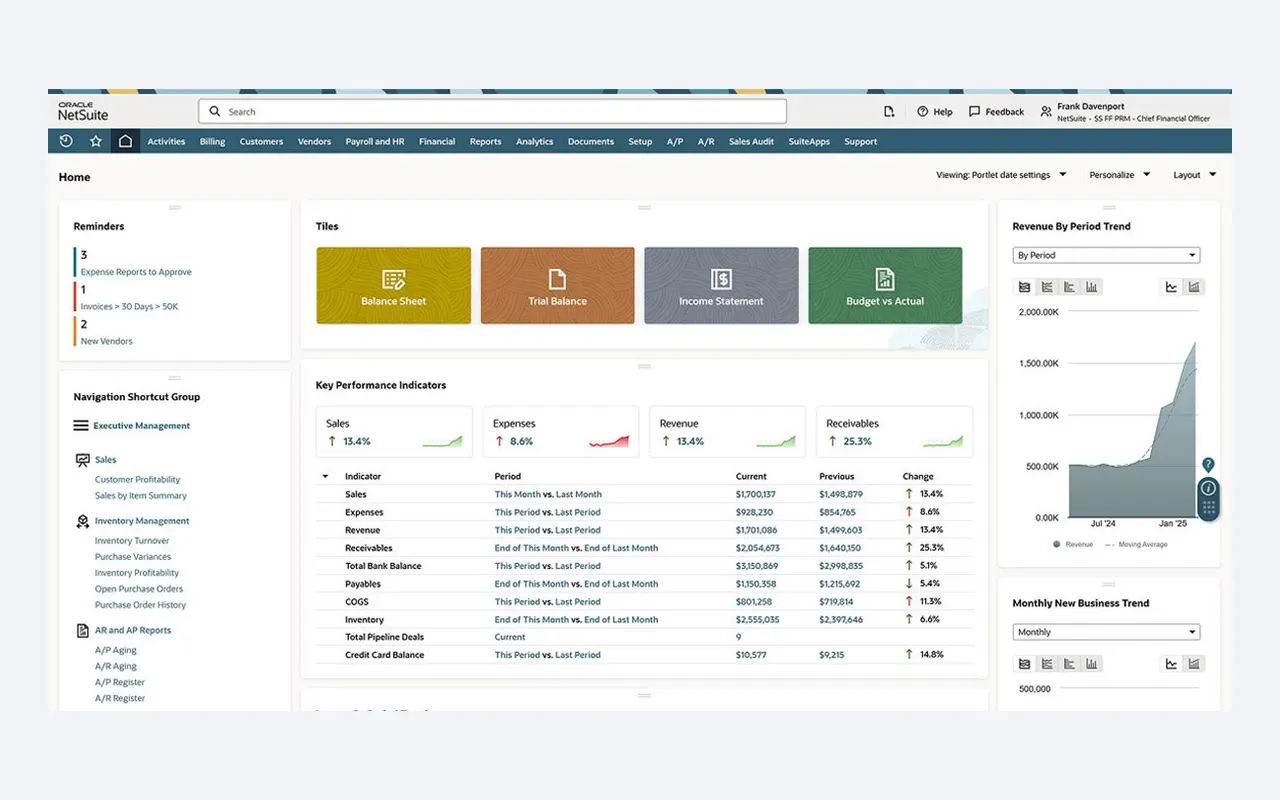Image resolution: width=1280 pixels, height=800 pixels.
Task: Open Help with question mark icon
Action: [935, 112]
